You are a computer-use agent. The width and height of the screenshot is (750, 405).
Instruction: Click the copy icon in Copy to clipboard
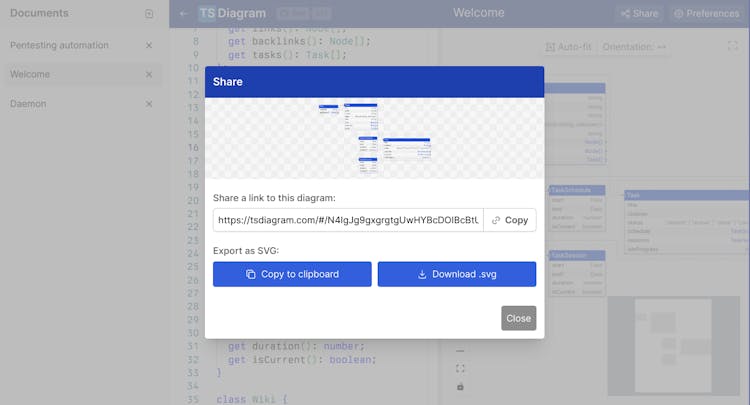251,274
